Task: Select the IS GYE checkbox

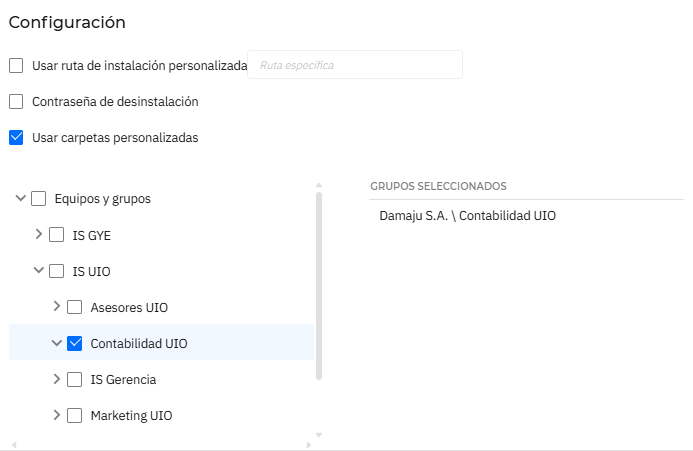Action: [x=57, y=235]
